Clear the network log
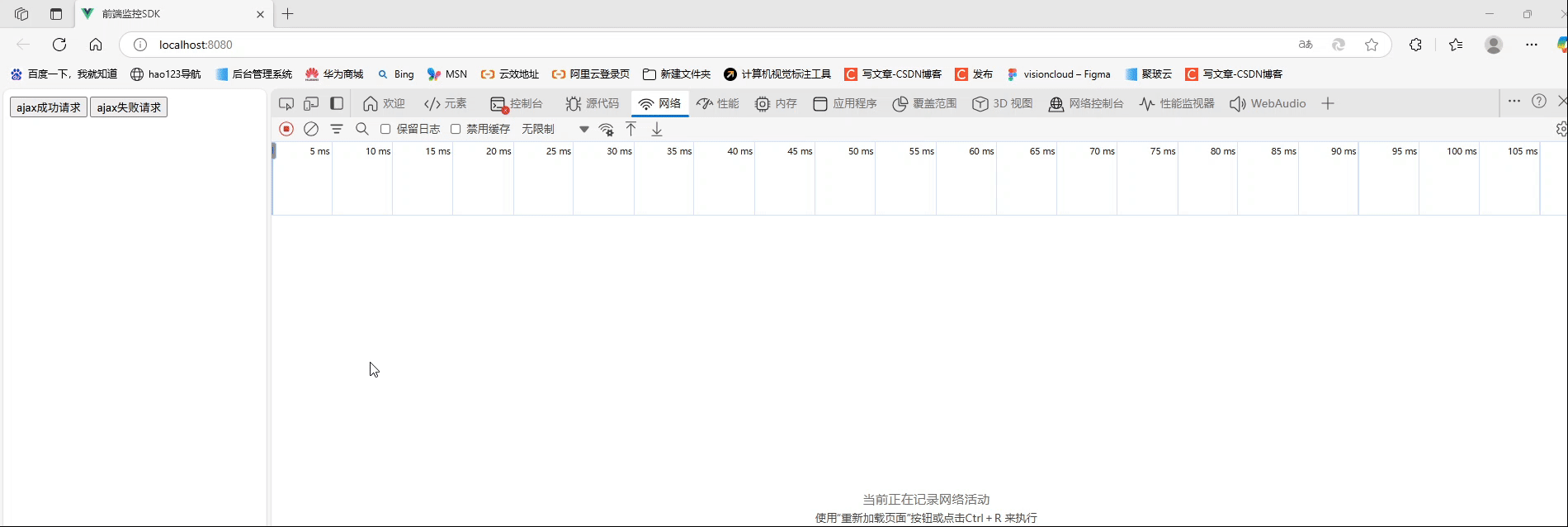The width and height of the screenshot is (1568, 527). click(x=311, y=129)
